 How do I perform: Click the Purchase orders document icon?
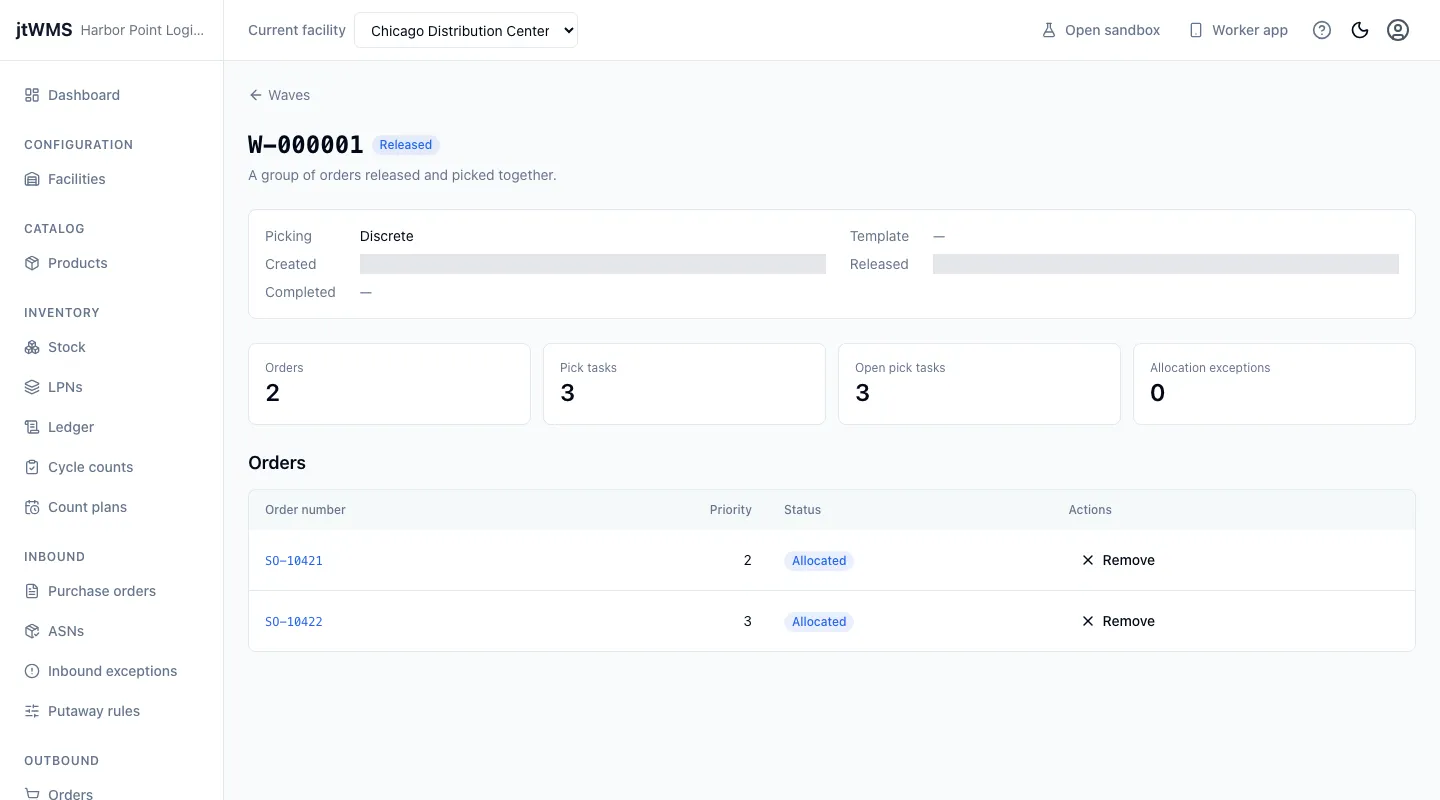point(32,591)
